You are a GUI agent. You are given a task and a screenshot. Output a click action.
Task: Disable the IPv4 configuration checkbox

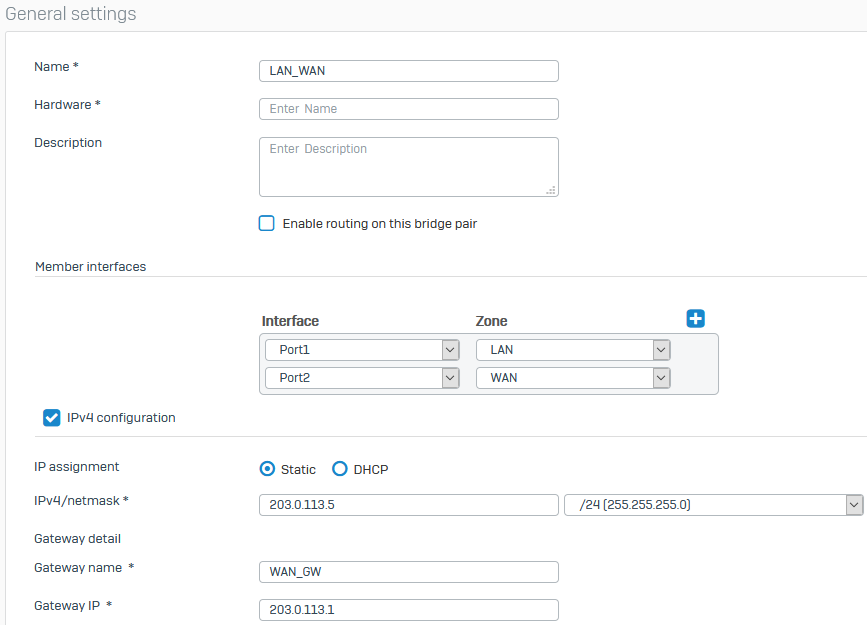[51, 417]
